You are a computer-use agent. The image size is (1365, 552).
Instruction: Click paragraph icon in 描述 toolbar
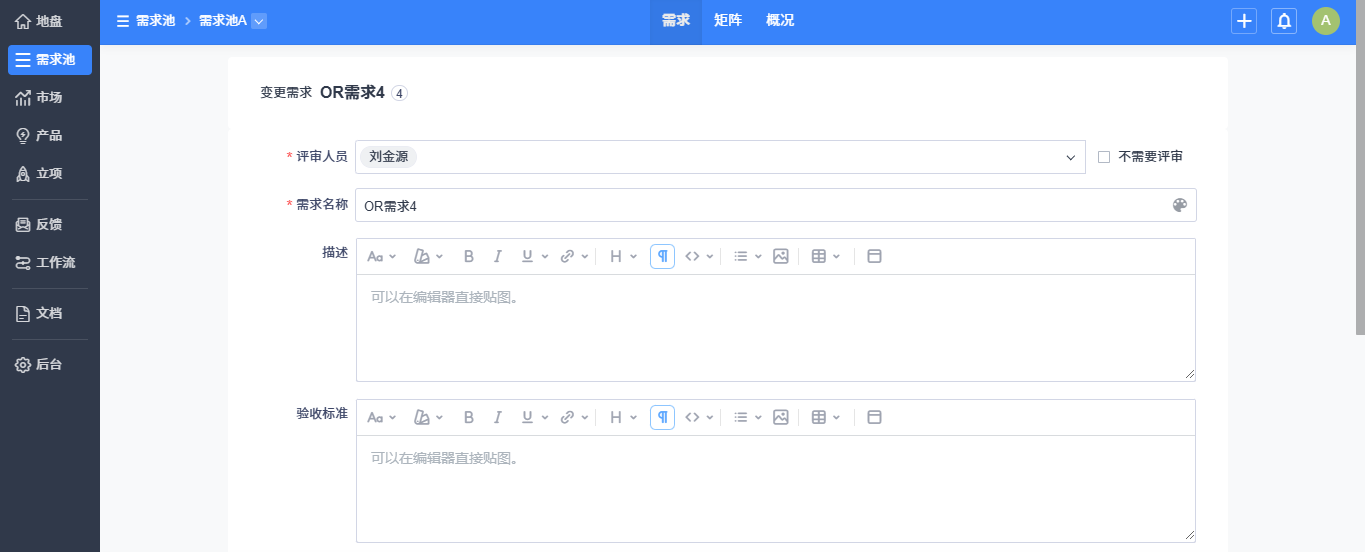[x=662, y=257]
